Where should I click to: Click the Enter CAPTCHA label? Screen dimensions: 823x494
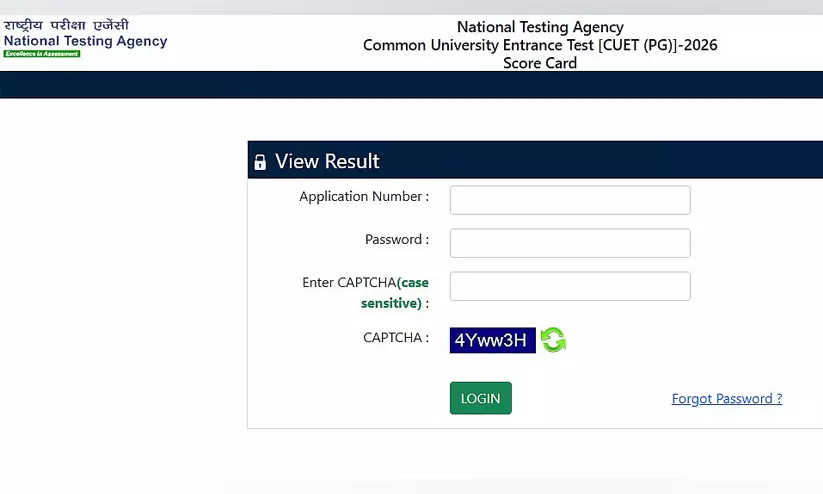click(349, 283)
